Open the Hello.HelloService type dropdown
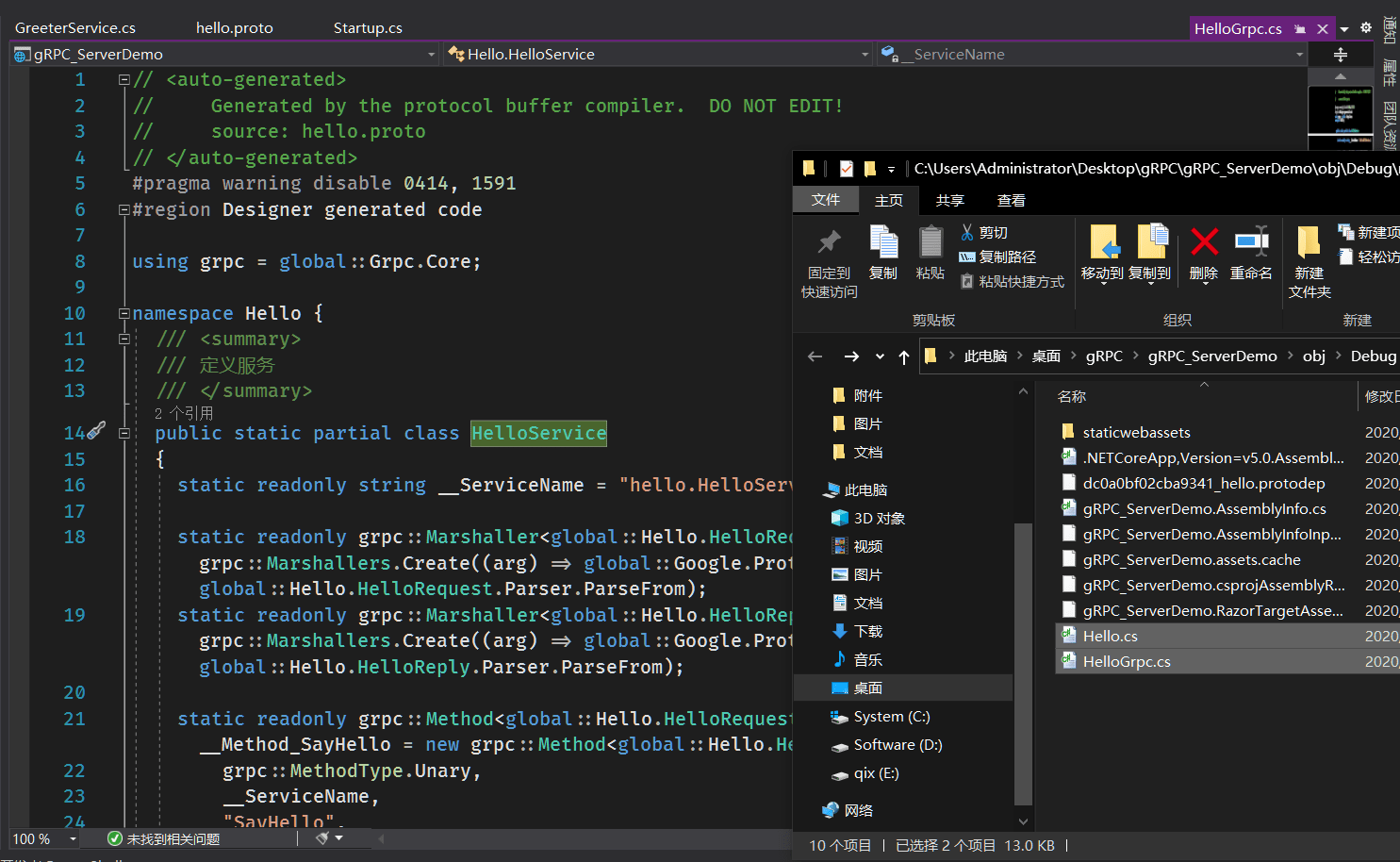 tap(865, 55)
